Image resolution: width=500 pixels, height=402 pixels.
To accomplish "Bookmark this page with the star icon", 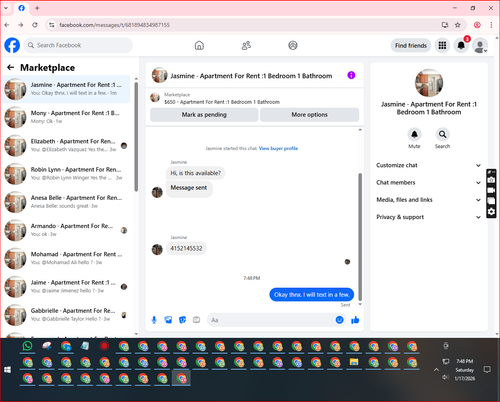I will pos(458,25).
